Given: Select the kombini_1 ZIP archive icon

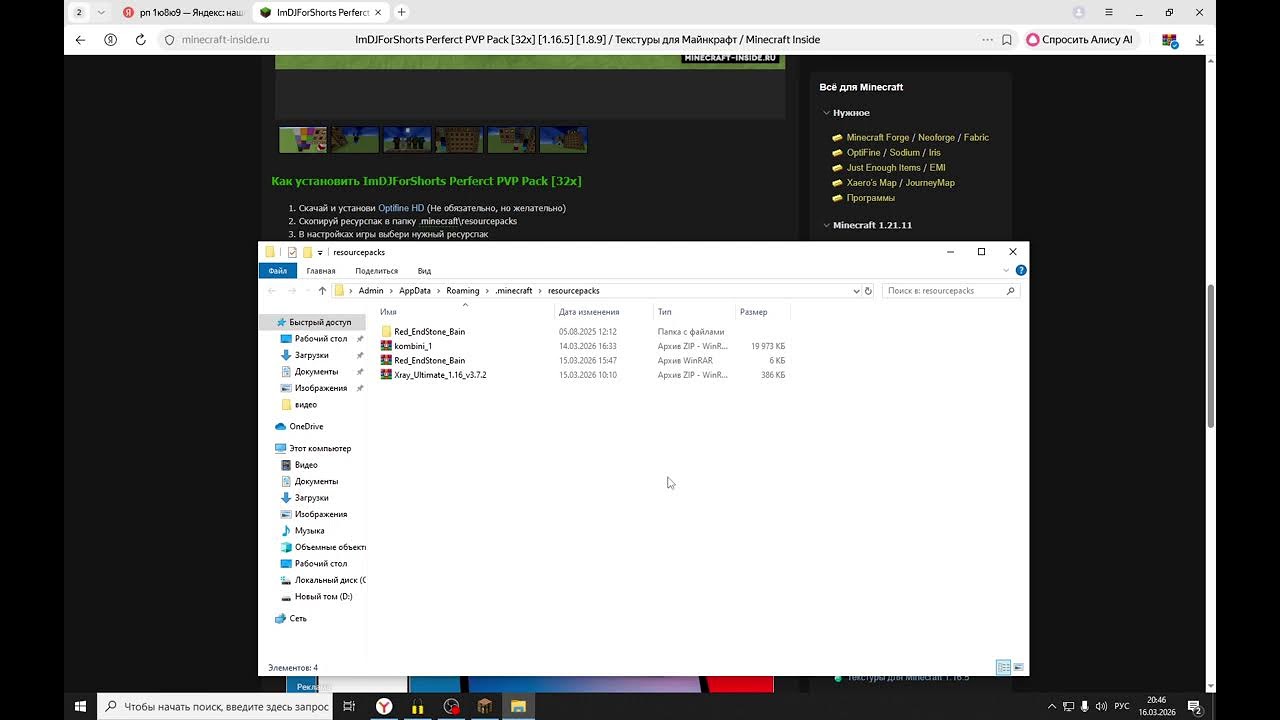Looking at the screenshot, I should click(386, 346).
